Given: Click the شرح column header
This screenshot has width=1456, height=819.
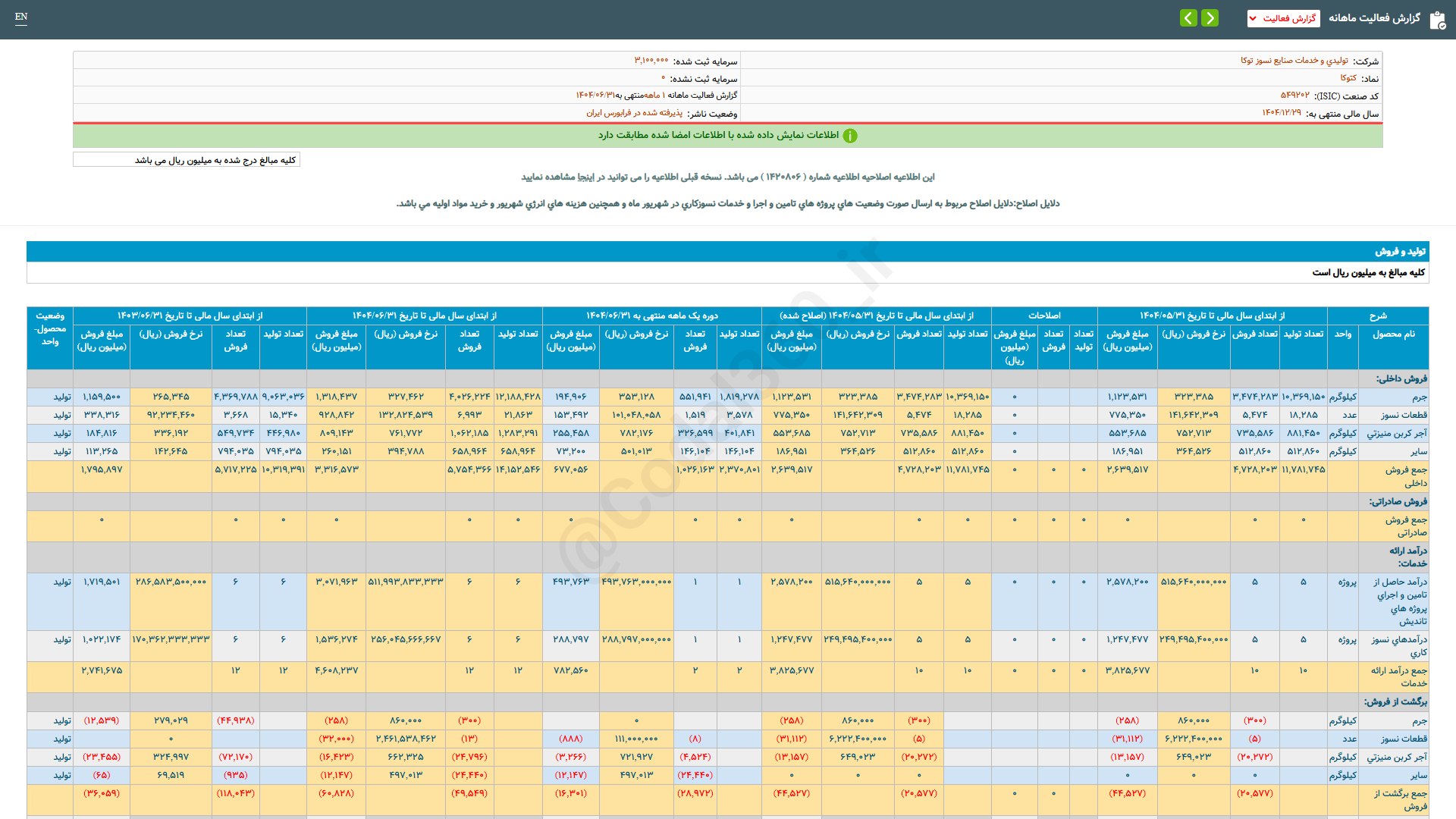Looking at the screenshot, I should [1377, 315].
